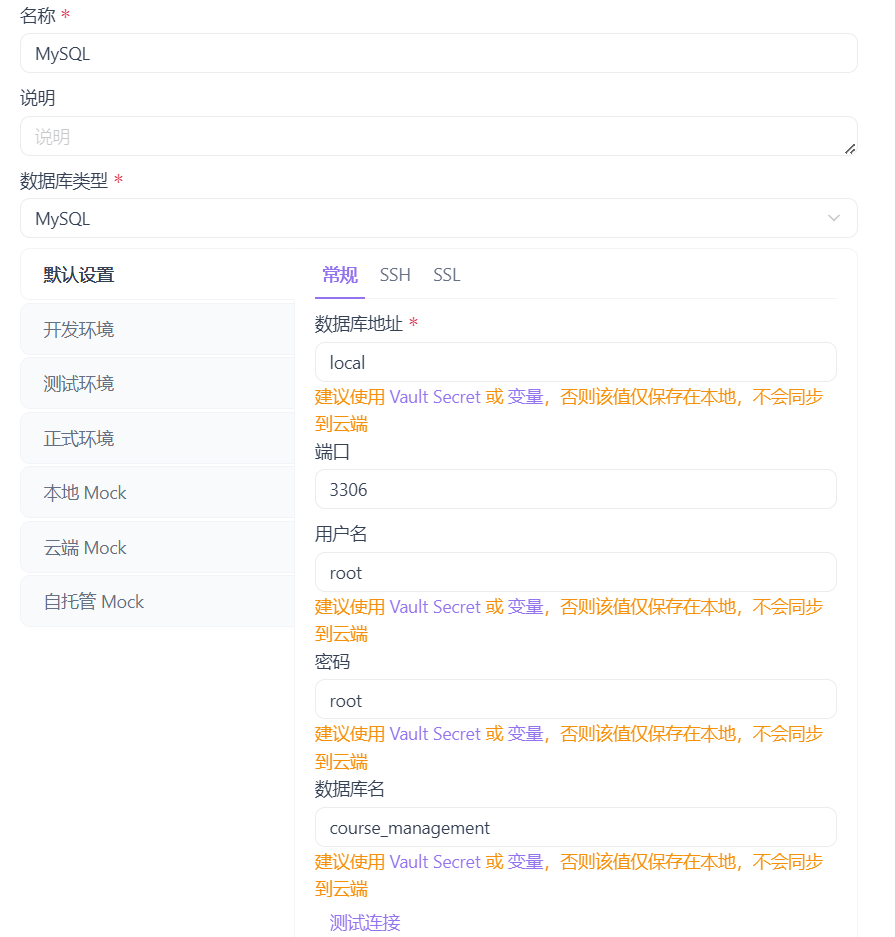The width and height of the screenshot is (895, 937).
Task: Select the 测试环境 environment item
Action: click(x=158, y=384)
